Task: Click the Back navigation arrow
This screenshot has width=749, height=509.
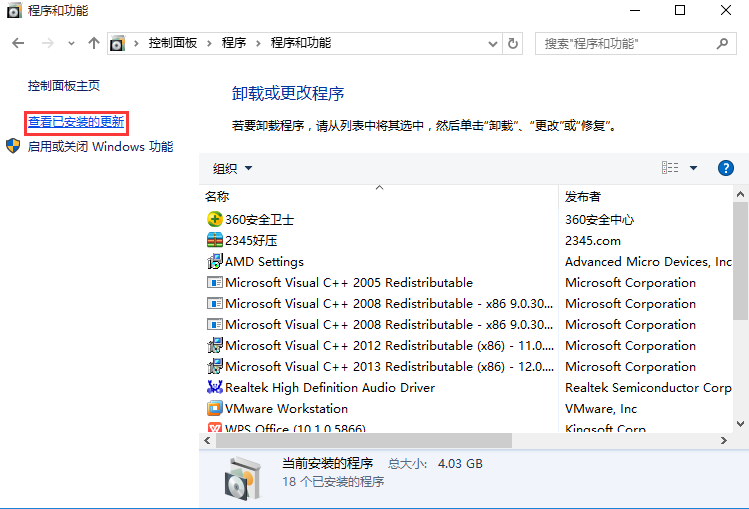Action: point(19,44)
